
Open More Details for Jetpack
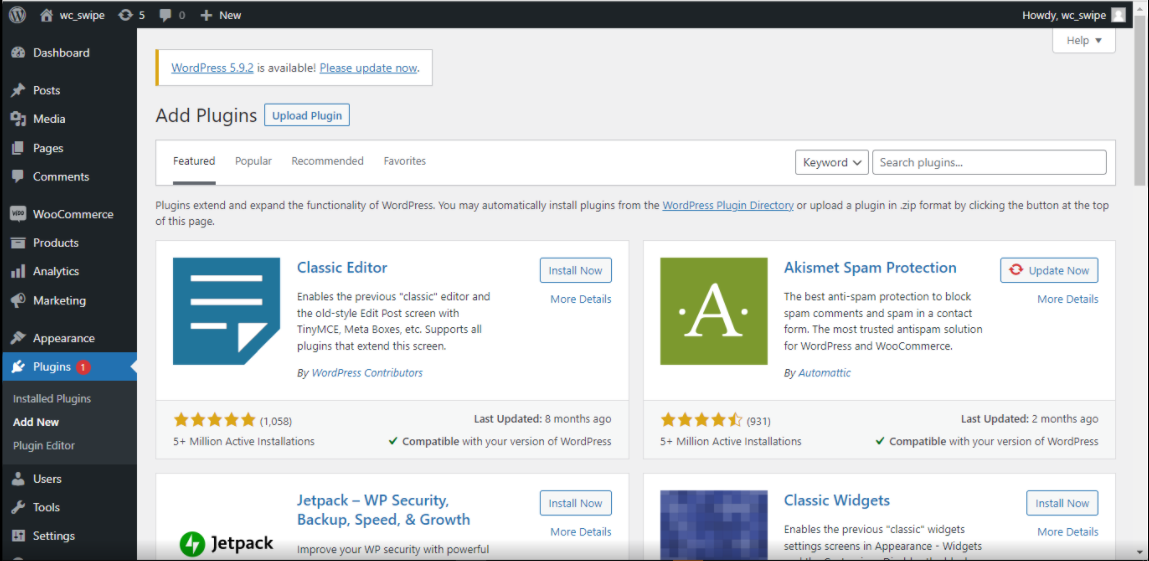[x=580, y=532]
